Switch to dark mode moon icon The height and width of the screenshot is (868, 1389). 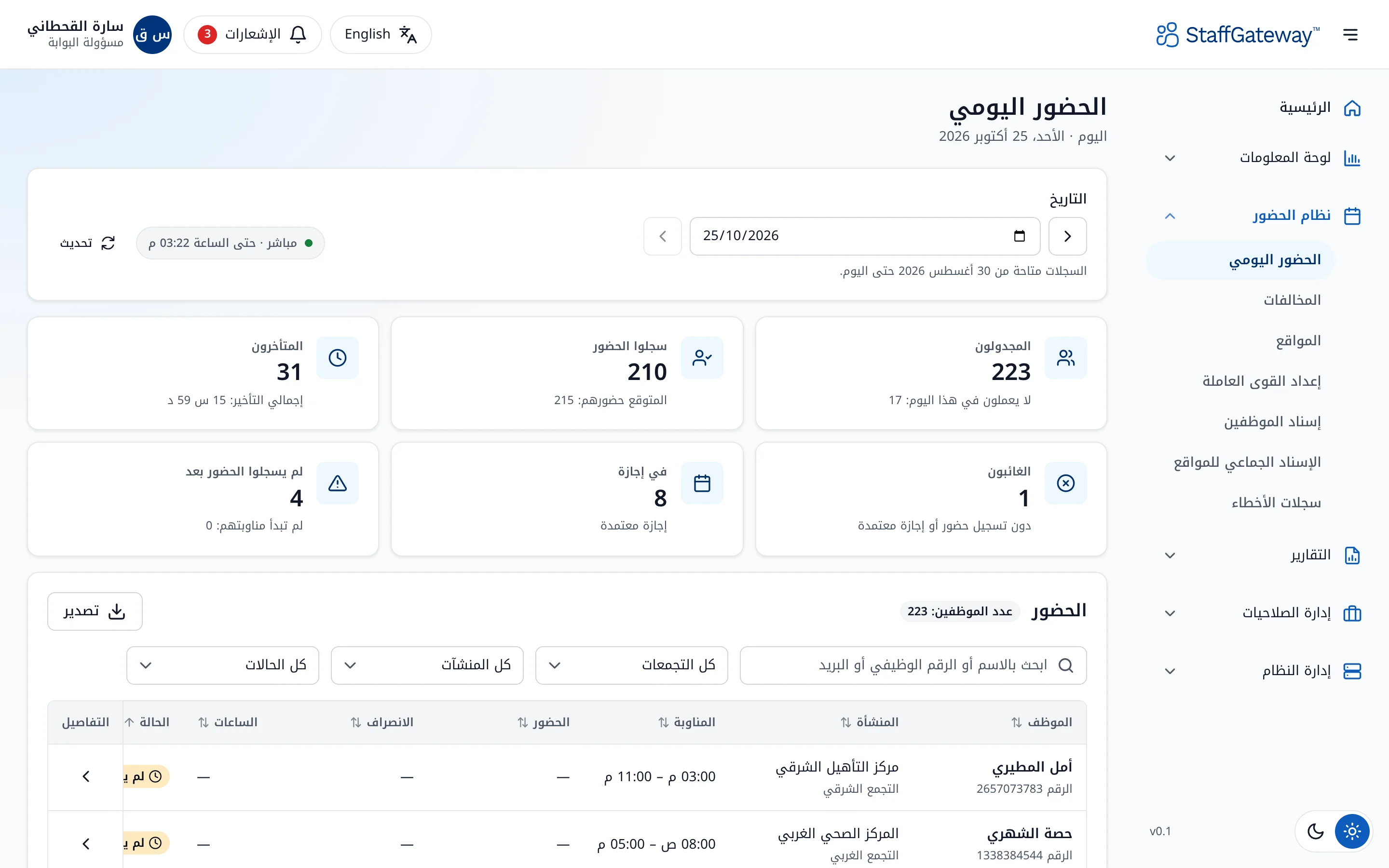(x=1315, y=831)
